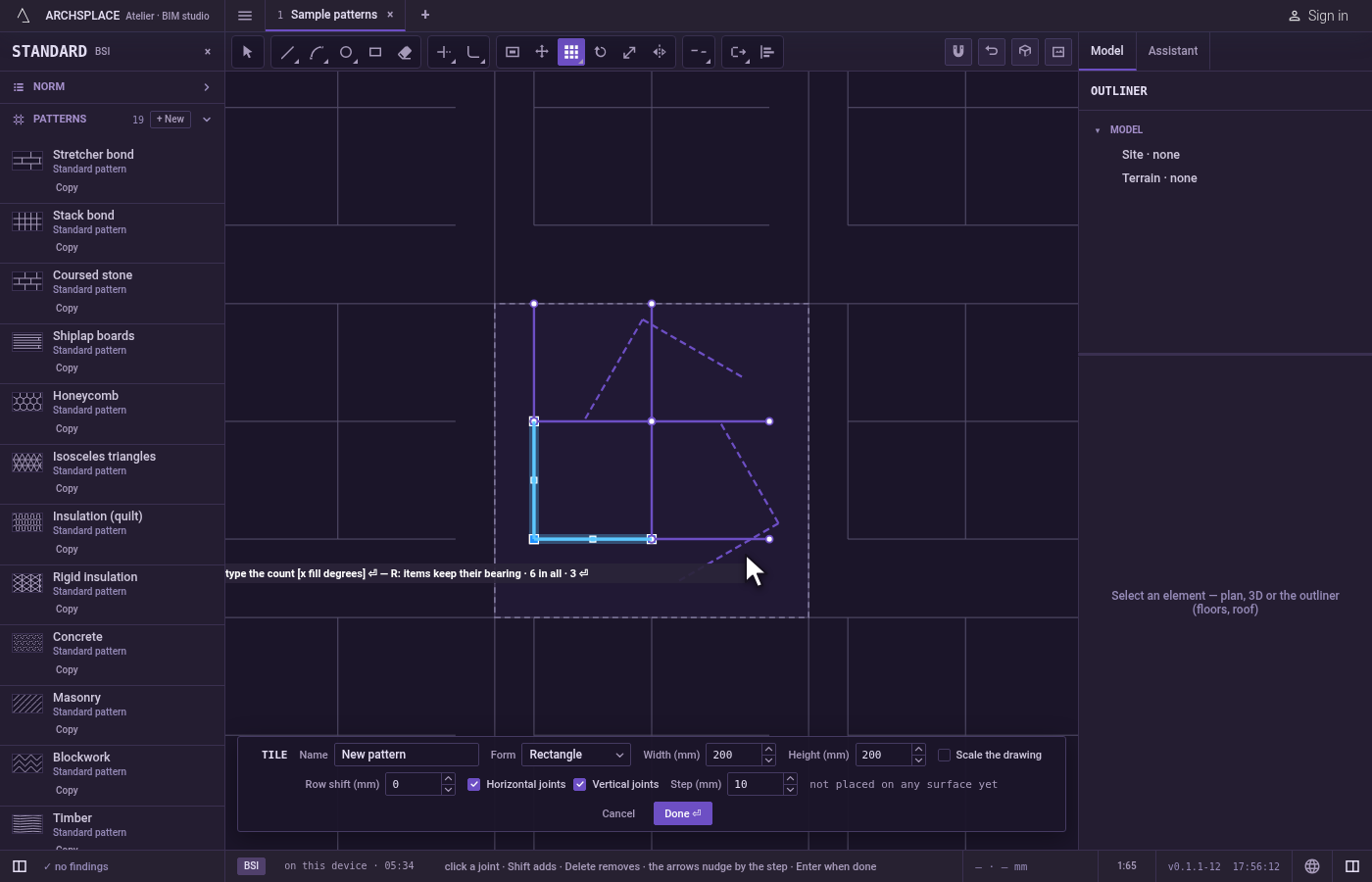
Task: Click the Done button
Action: pos(683,813)
